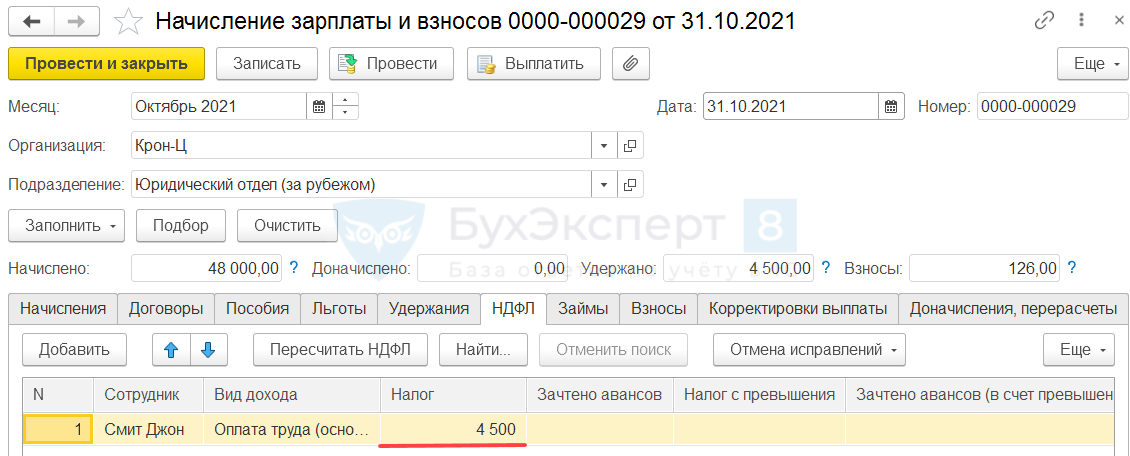Open the calendar picker for Дата

tap(892, 106)
